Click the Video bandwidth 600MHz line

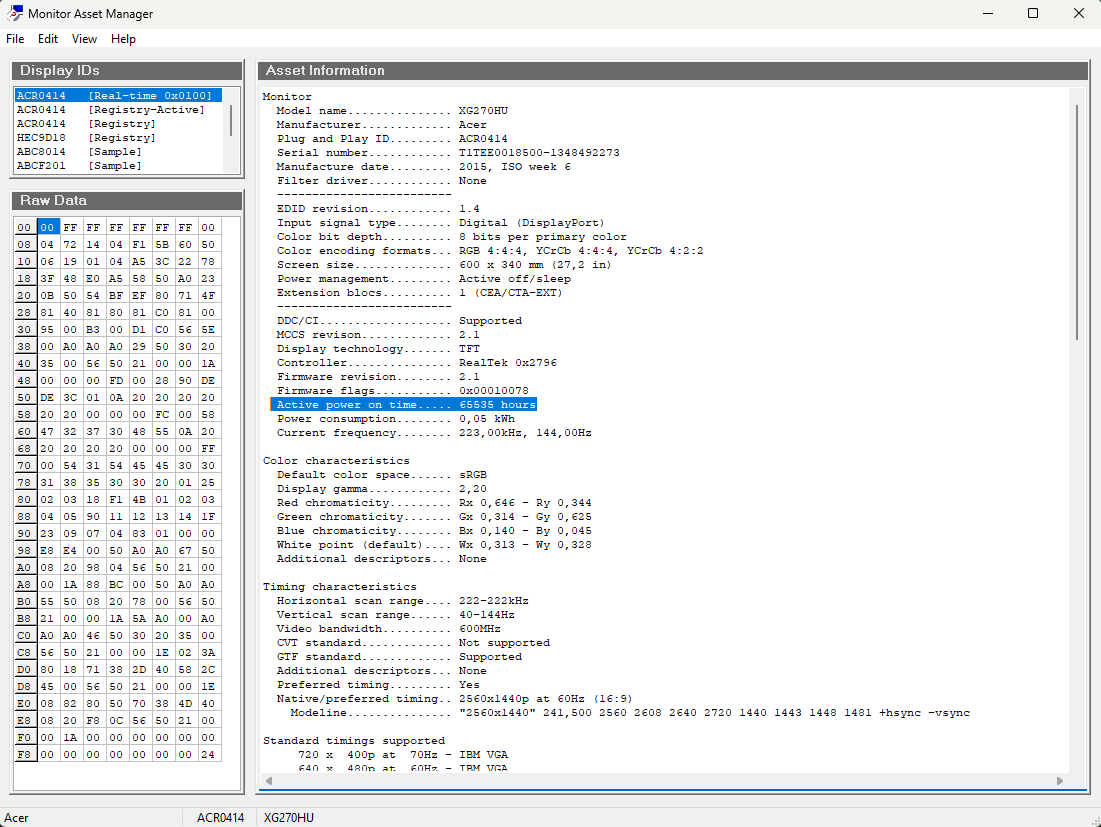[388, 630]
